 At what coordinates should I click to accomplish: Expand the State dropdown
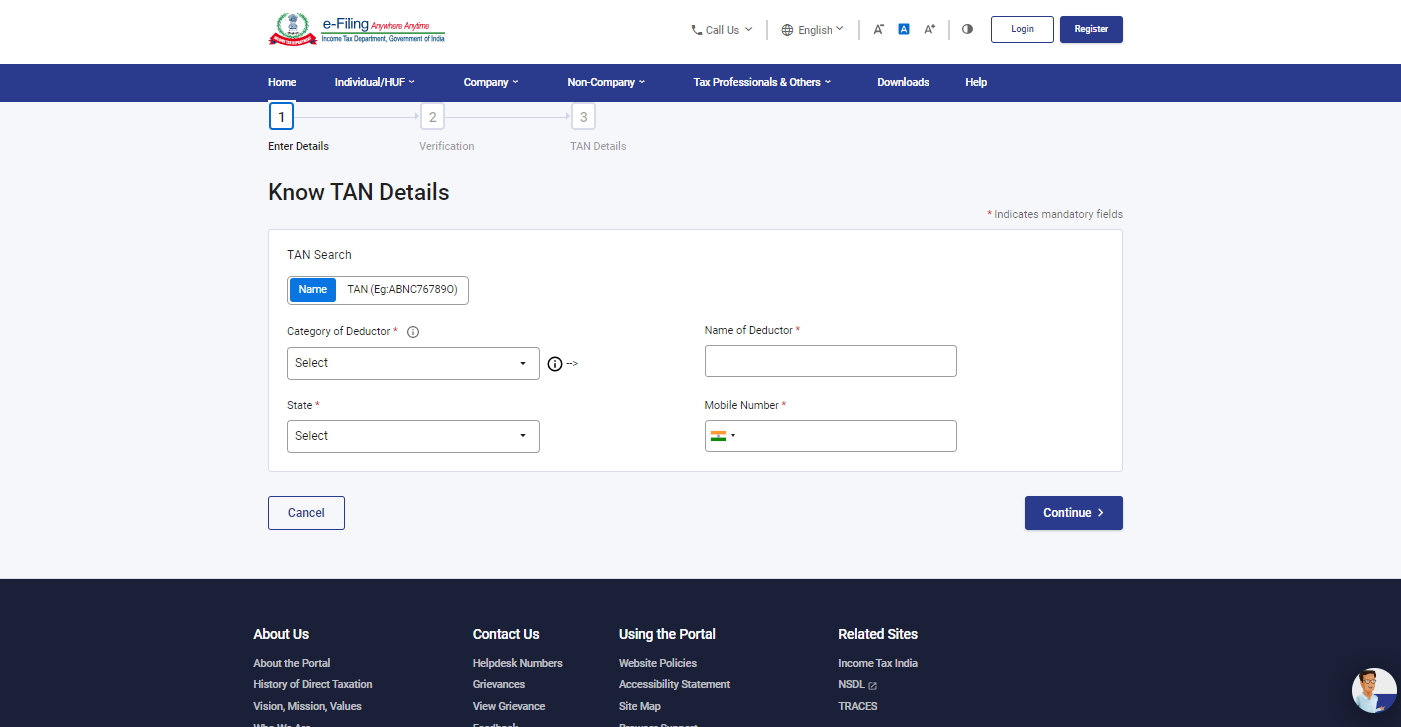pos(413,437)
